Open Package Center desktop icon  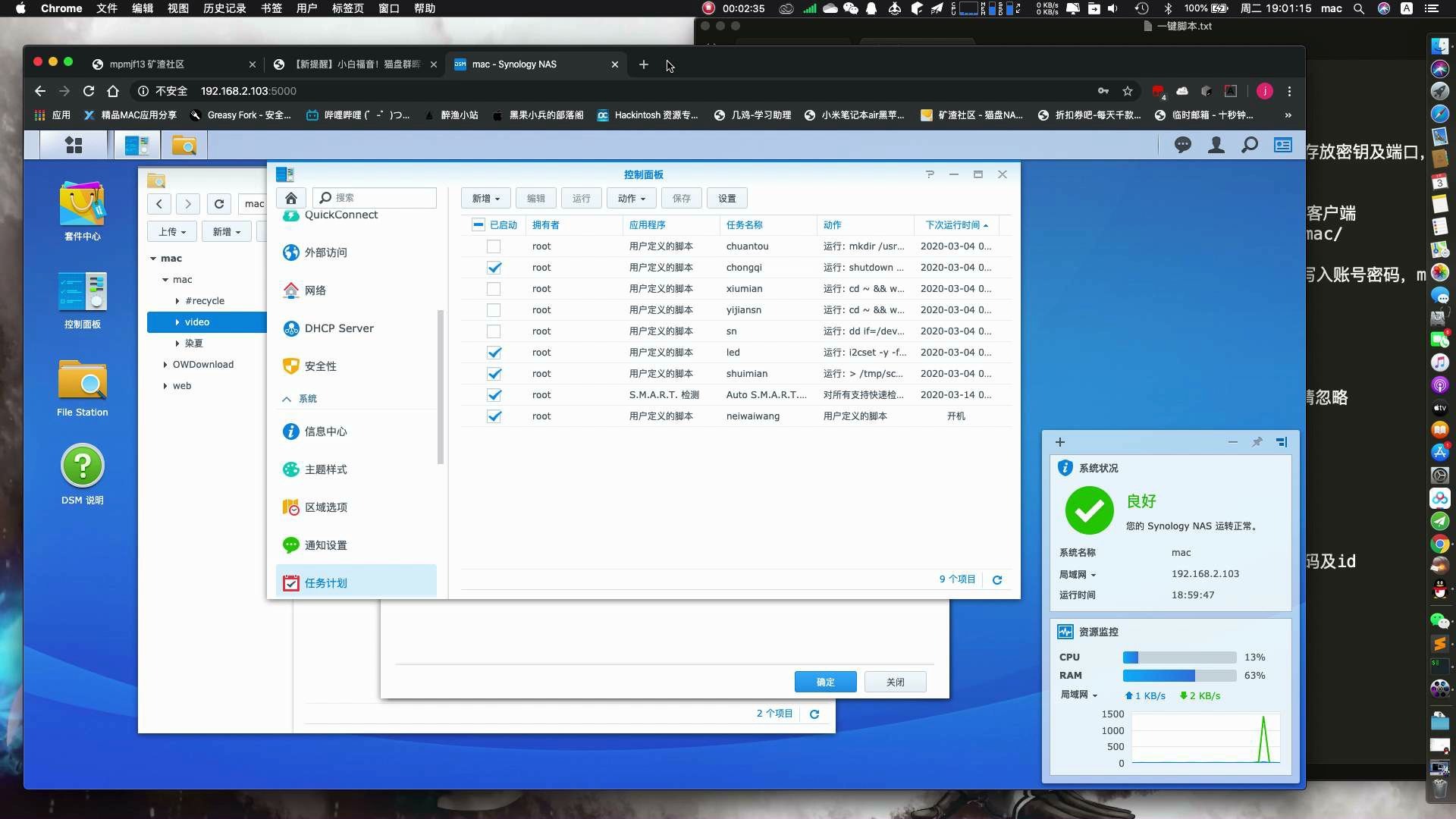pos(82,210)
